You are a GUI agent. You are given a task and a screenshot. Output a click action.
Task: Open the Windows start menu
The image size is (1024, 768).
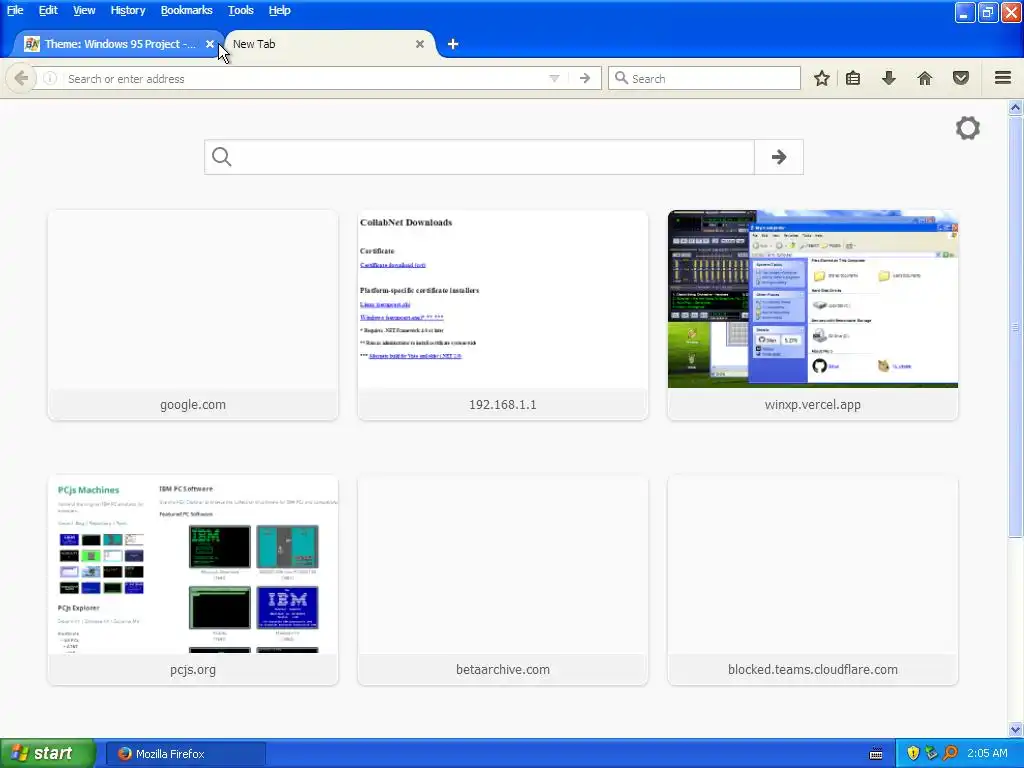pos(47,754)
